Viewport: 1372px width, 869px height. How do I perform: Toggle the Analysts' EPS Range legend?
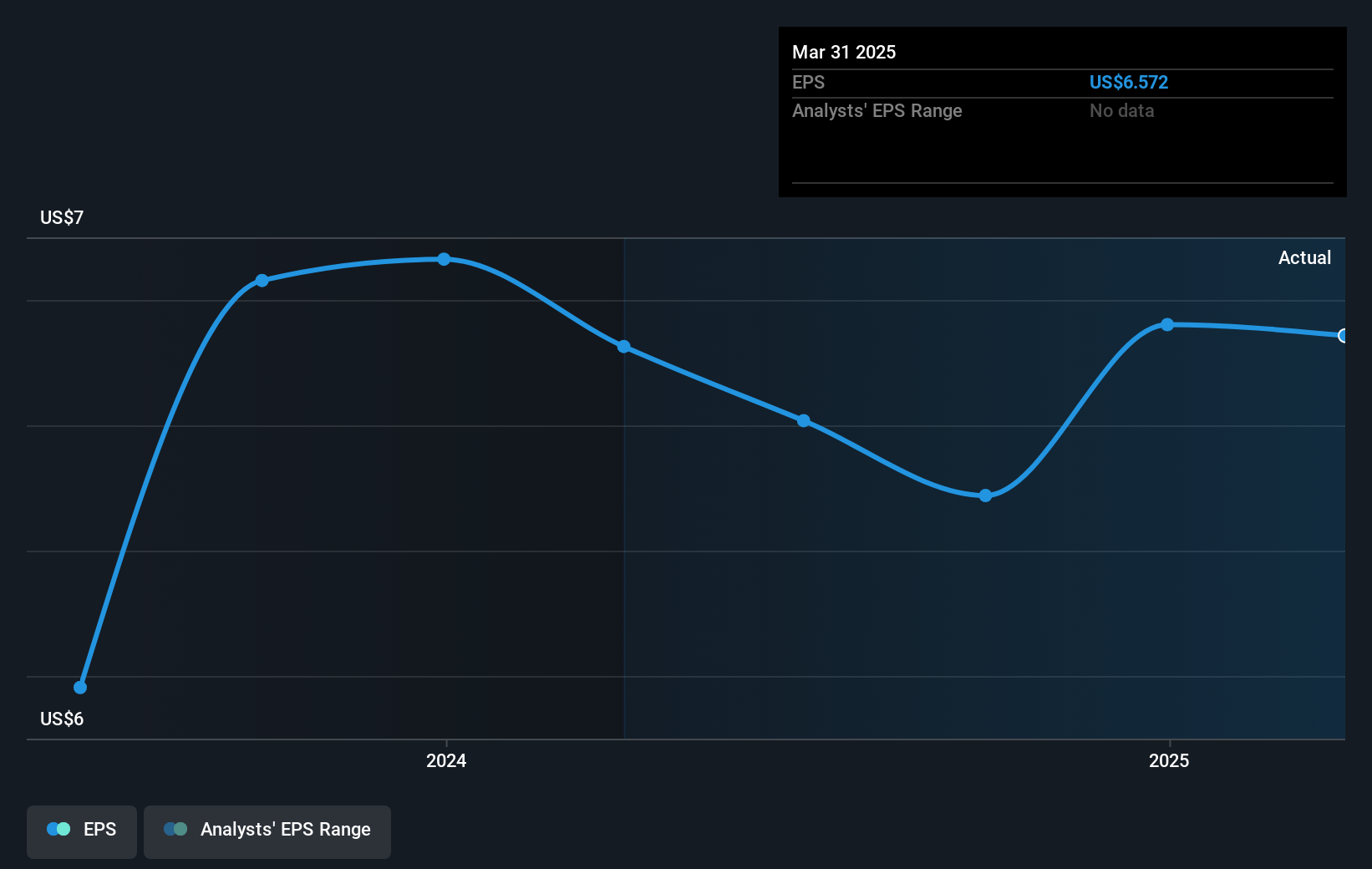(267, 831)
